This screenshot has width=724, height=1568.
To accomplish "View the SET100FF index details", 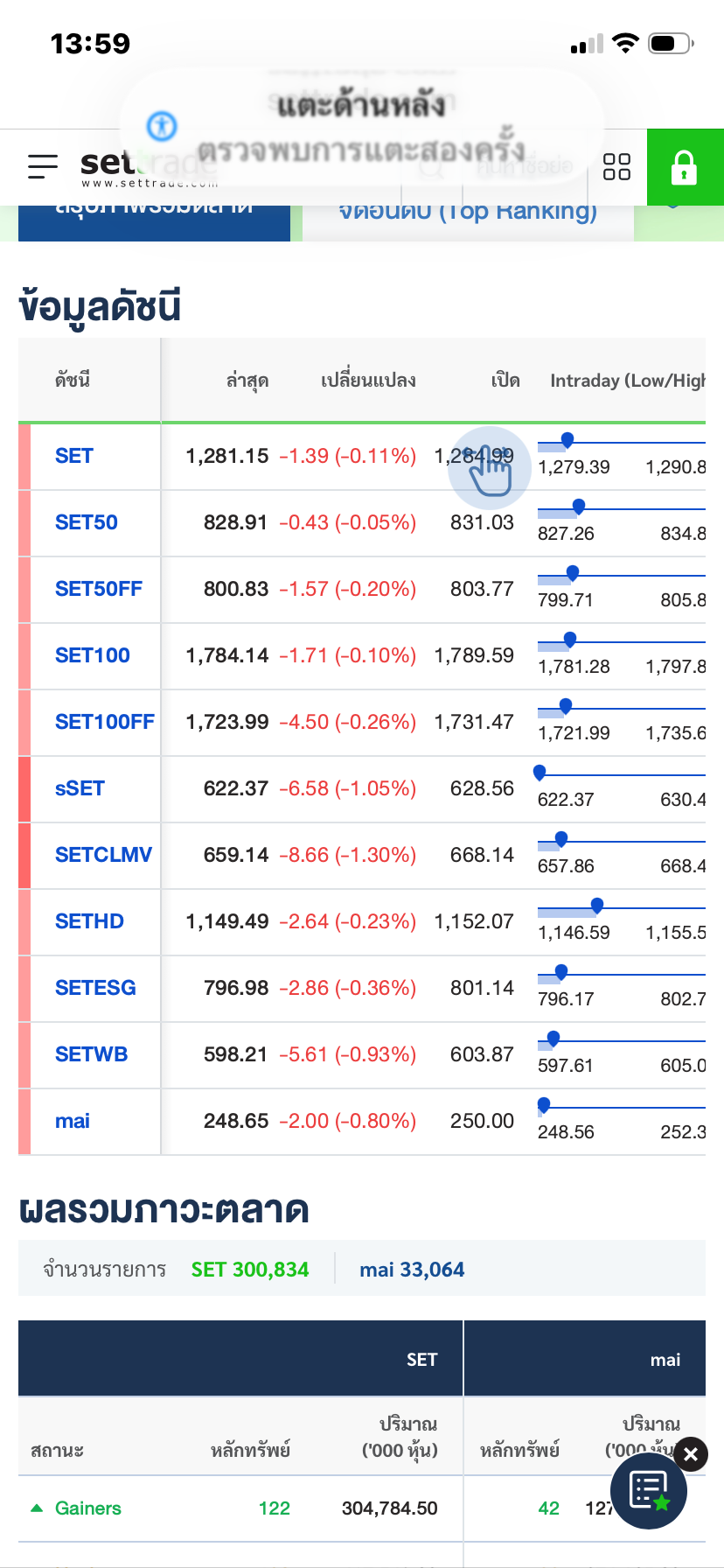I will point(104,722).
